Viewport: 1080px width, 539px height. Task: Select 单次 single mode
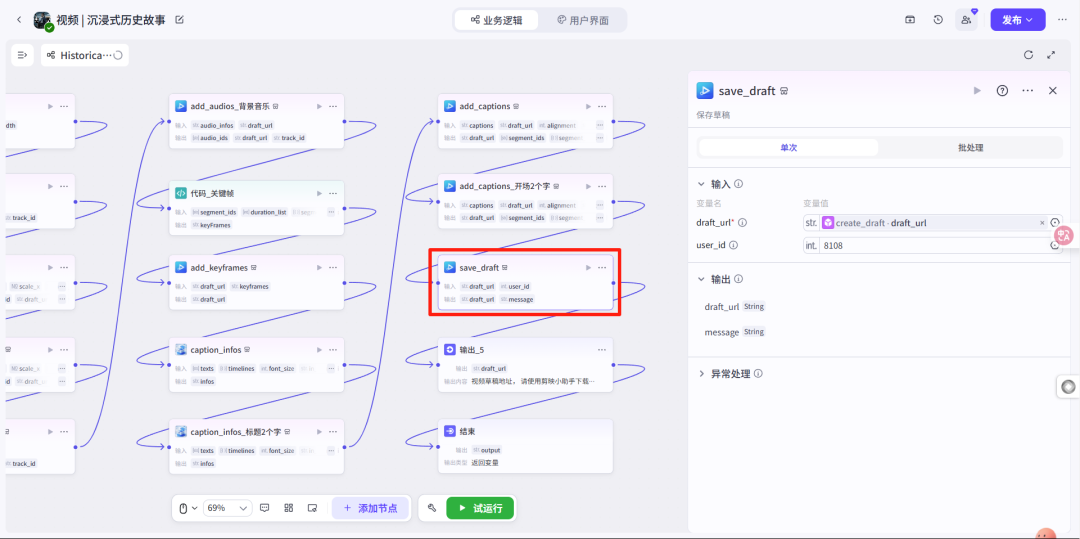coord(789,147)
